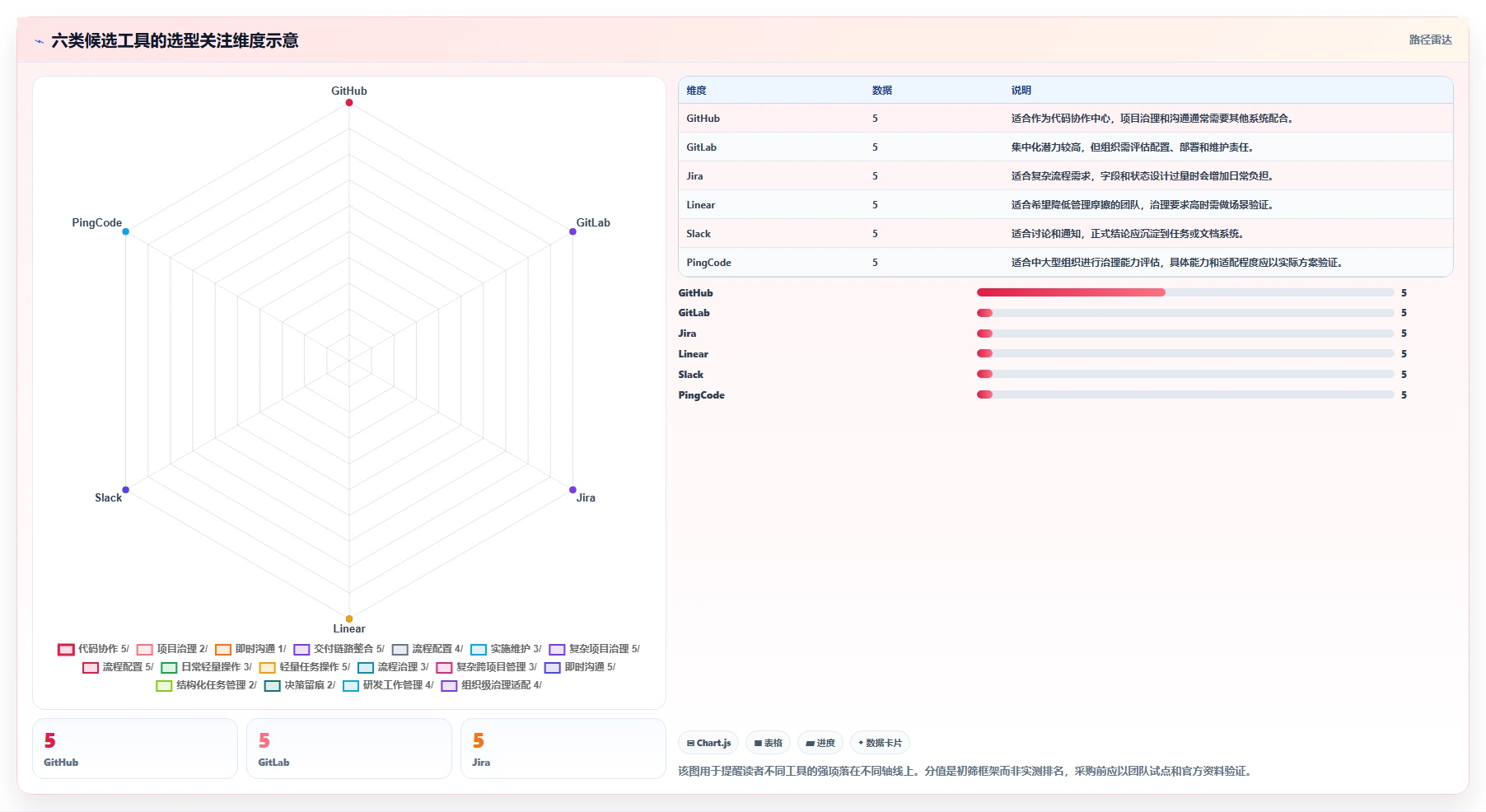
Task: Click the description starting 适合讨论和通知
Action: (1129, 234)
